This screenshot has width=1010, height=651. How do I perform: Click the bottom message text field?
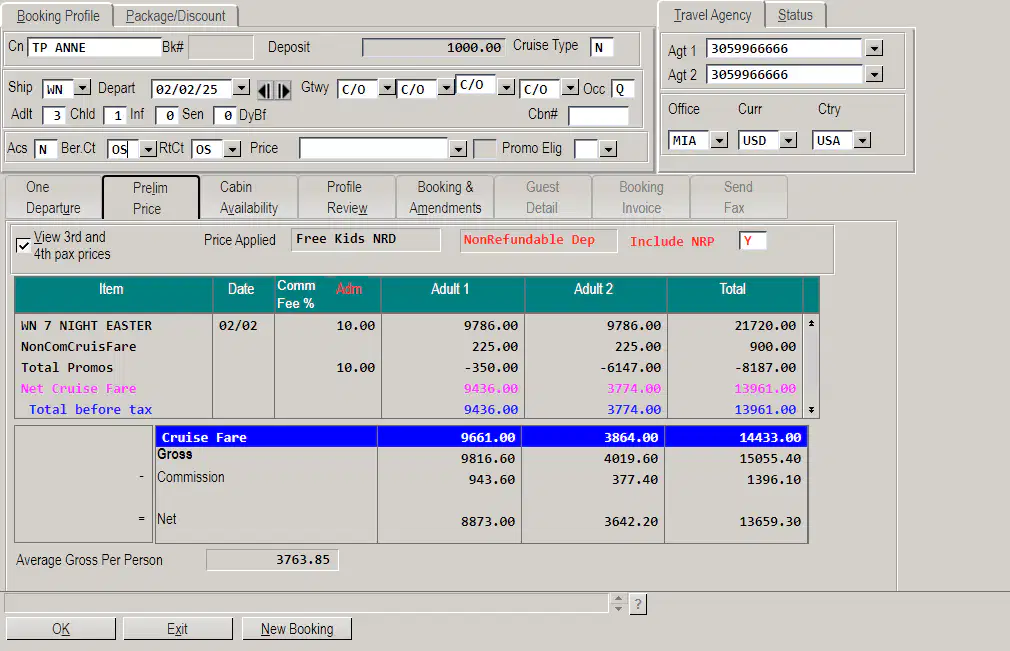(307, 603)
